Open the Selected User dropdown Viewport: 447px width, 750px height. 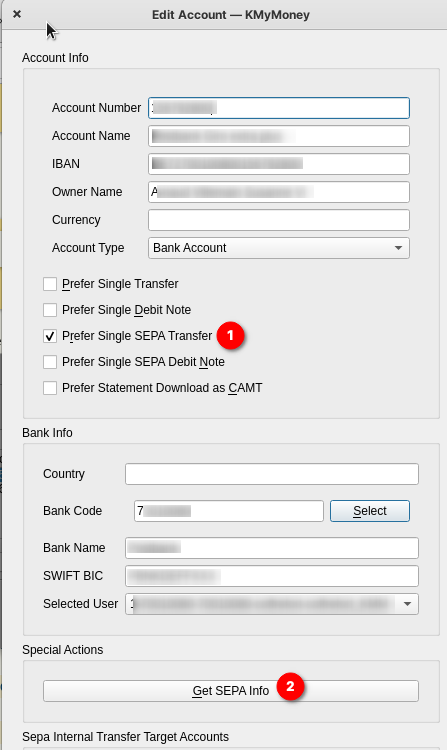pyautogui.click(x=272, y=604)
